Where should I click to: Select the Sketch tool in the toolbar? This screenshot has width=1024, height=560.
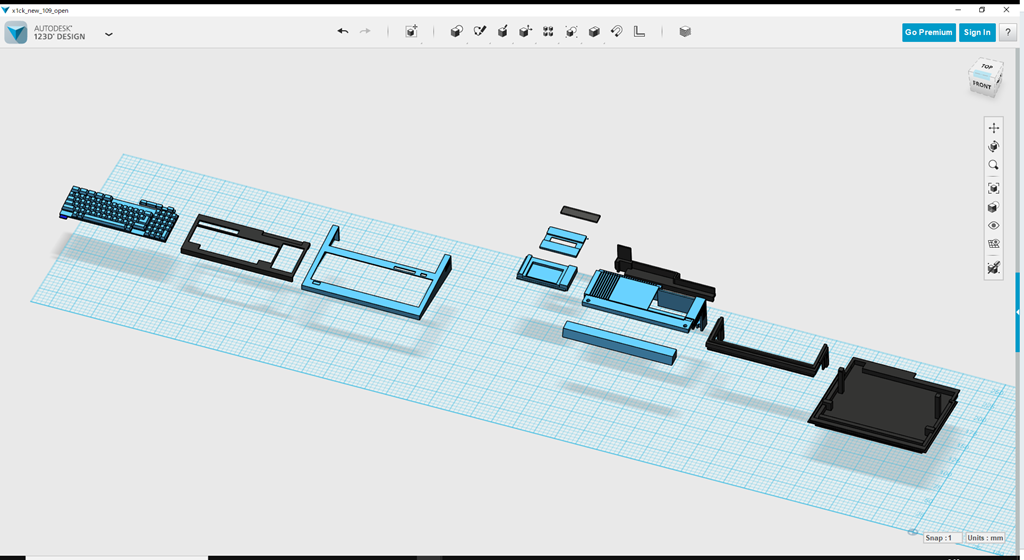pos(479,32)
